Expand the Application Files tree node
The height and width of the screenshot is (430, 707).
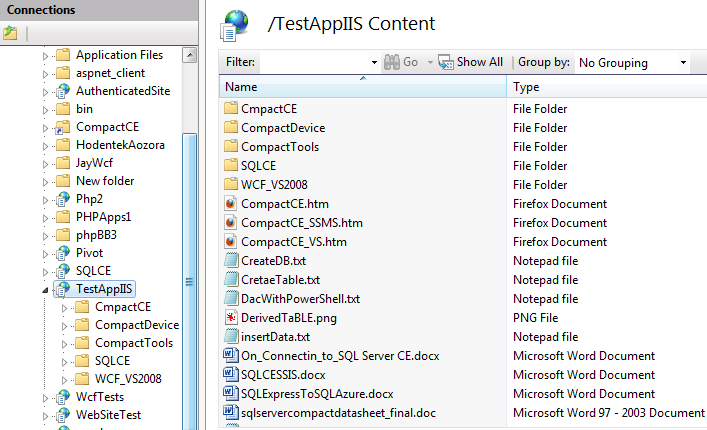pyautogui.click(x=45, y=56)
